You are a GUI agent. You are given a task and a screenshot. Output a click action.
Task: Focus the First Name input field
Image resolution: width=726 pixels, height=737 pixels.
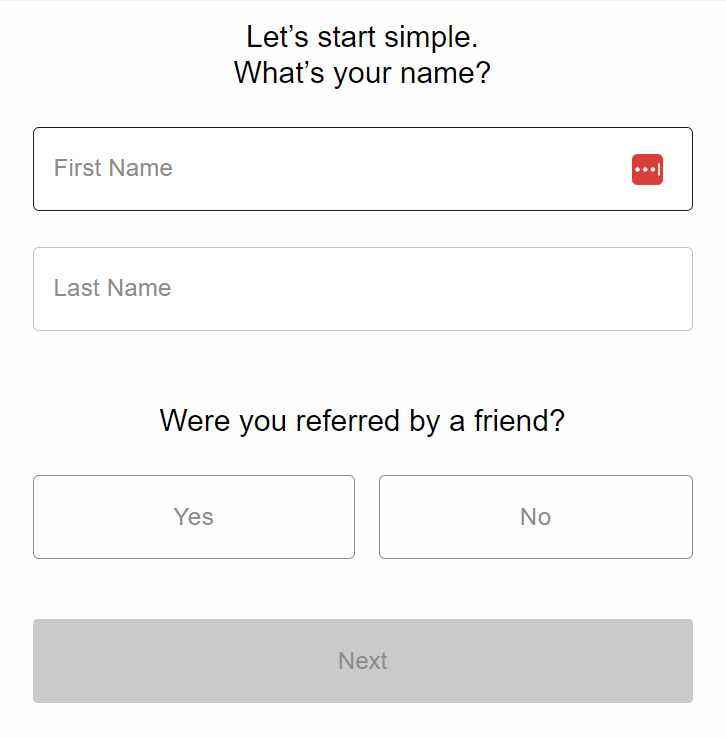point(363,169)
